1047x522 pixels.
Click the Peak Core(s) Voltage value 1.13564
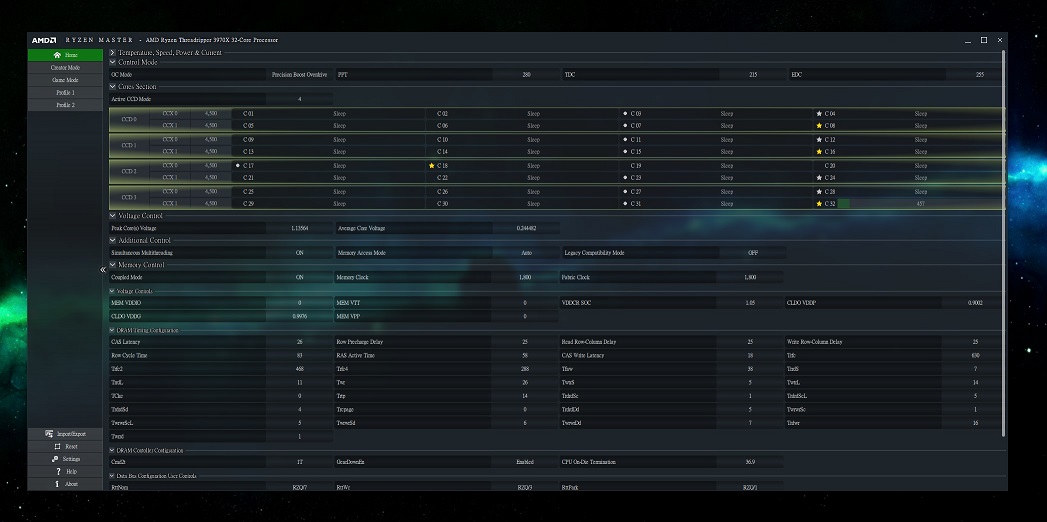(x=300, y=228)
